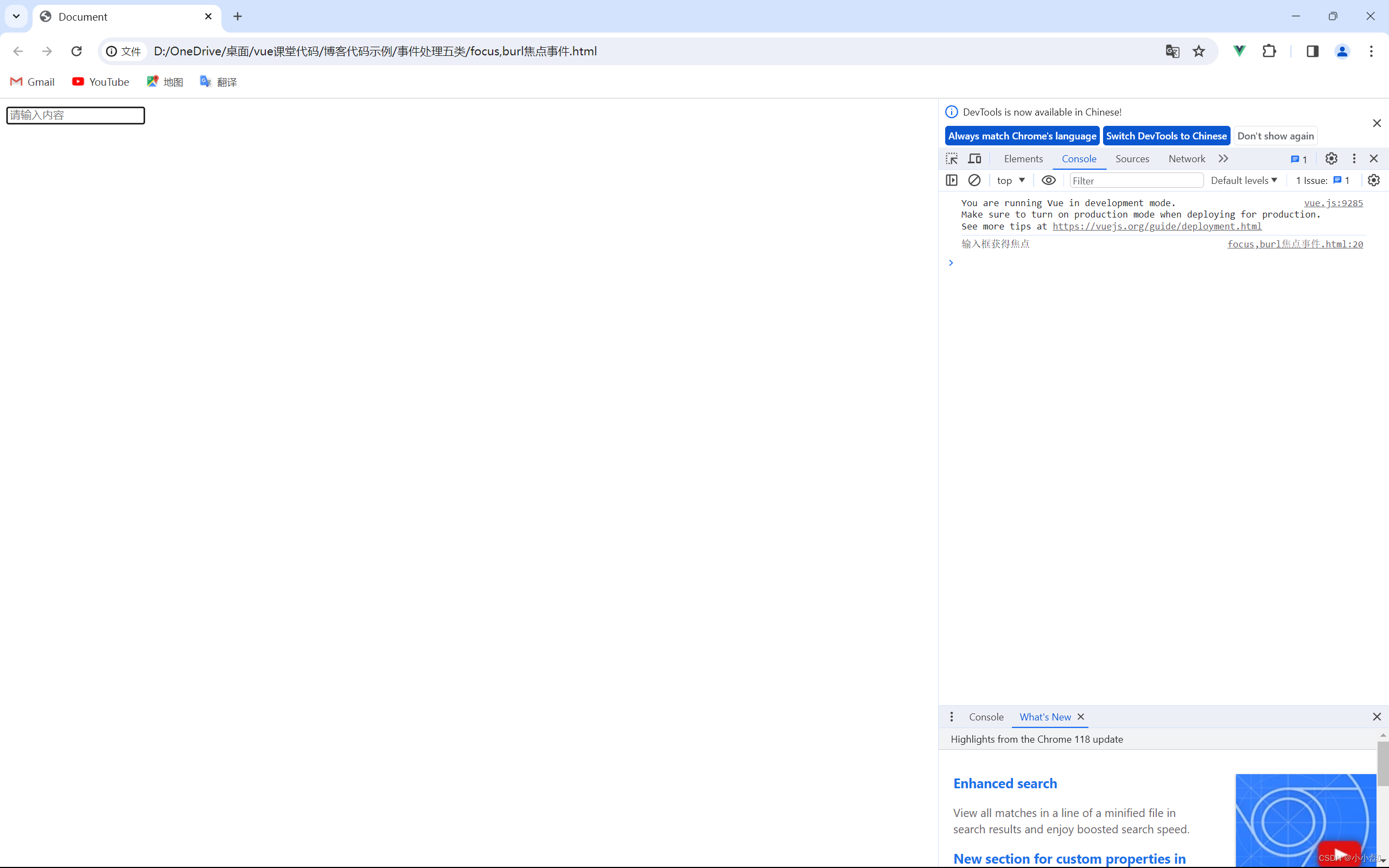Toggle the Chrome side panel icon
The height and width of the screenshot is (868, 1389).
click(x=1312, y=51)
